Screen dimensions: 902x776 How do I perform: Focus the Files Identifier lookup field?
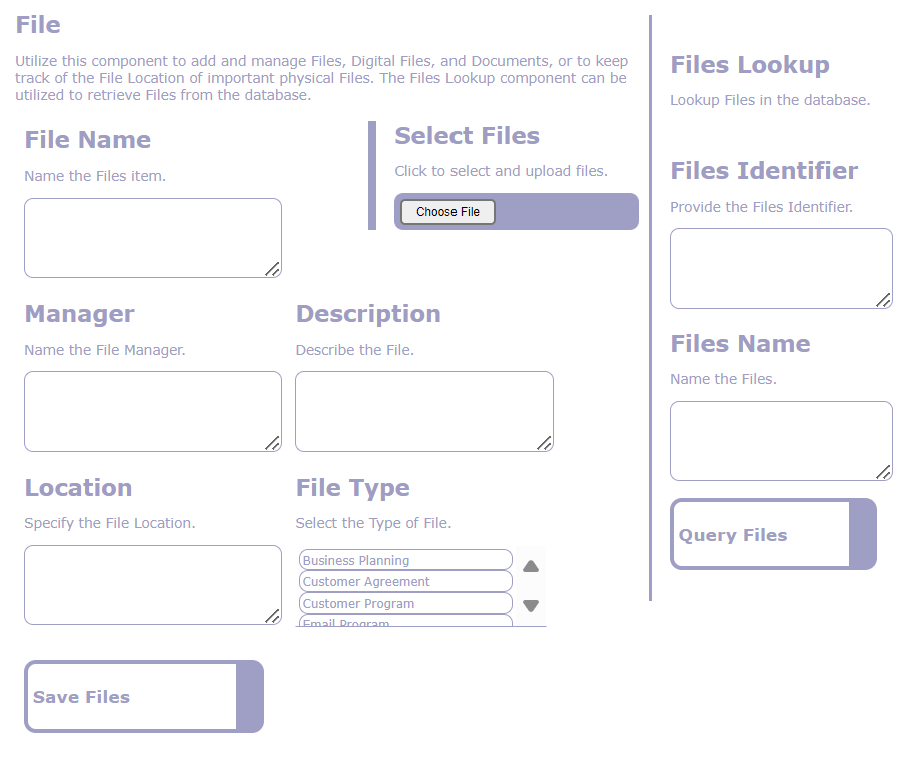tap(780, 268)
